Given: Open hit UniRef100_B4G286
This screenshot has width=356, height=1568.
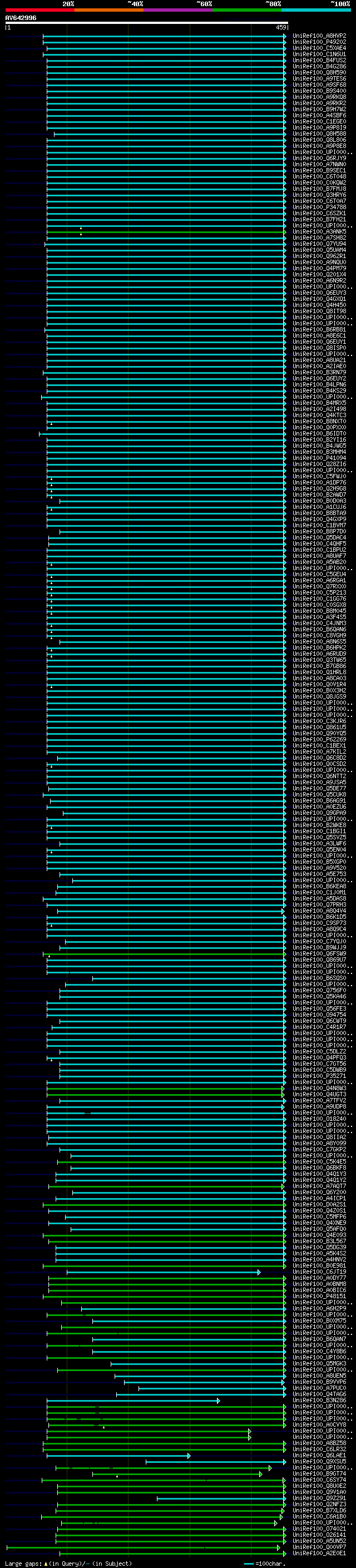Looking at the screenshot, I should [319, 66].
